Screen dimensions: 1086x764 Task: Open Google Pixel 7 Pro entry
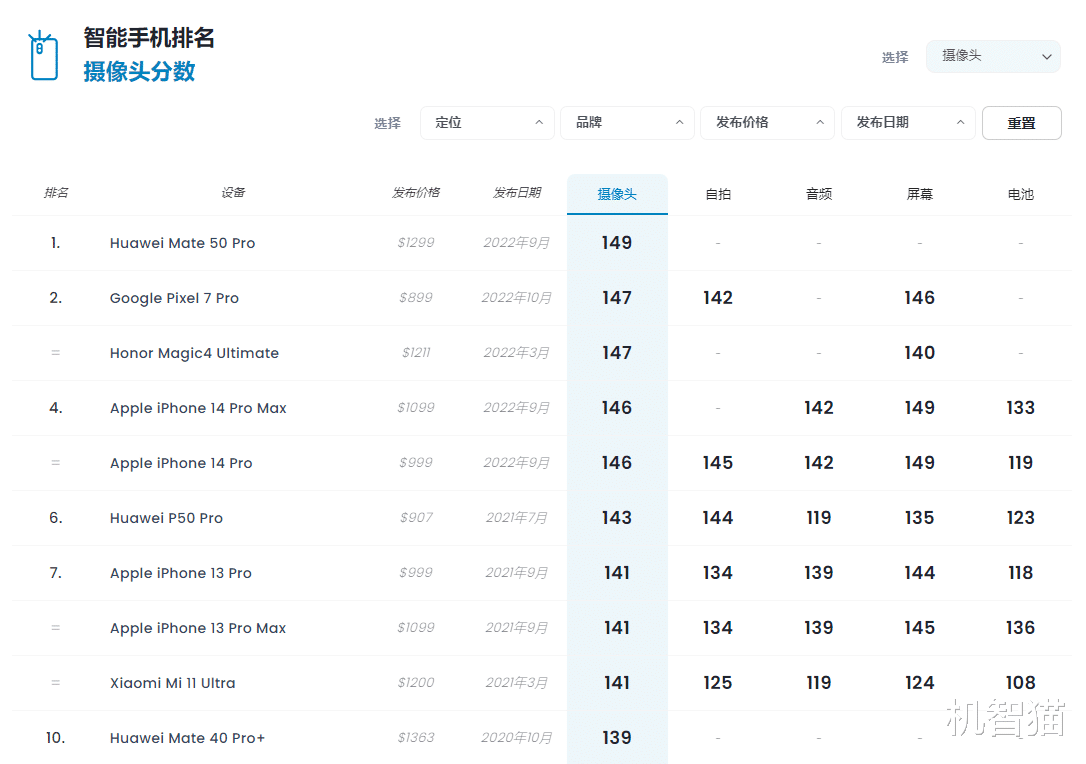click(x=174, y=299)
